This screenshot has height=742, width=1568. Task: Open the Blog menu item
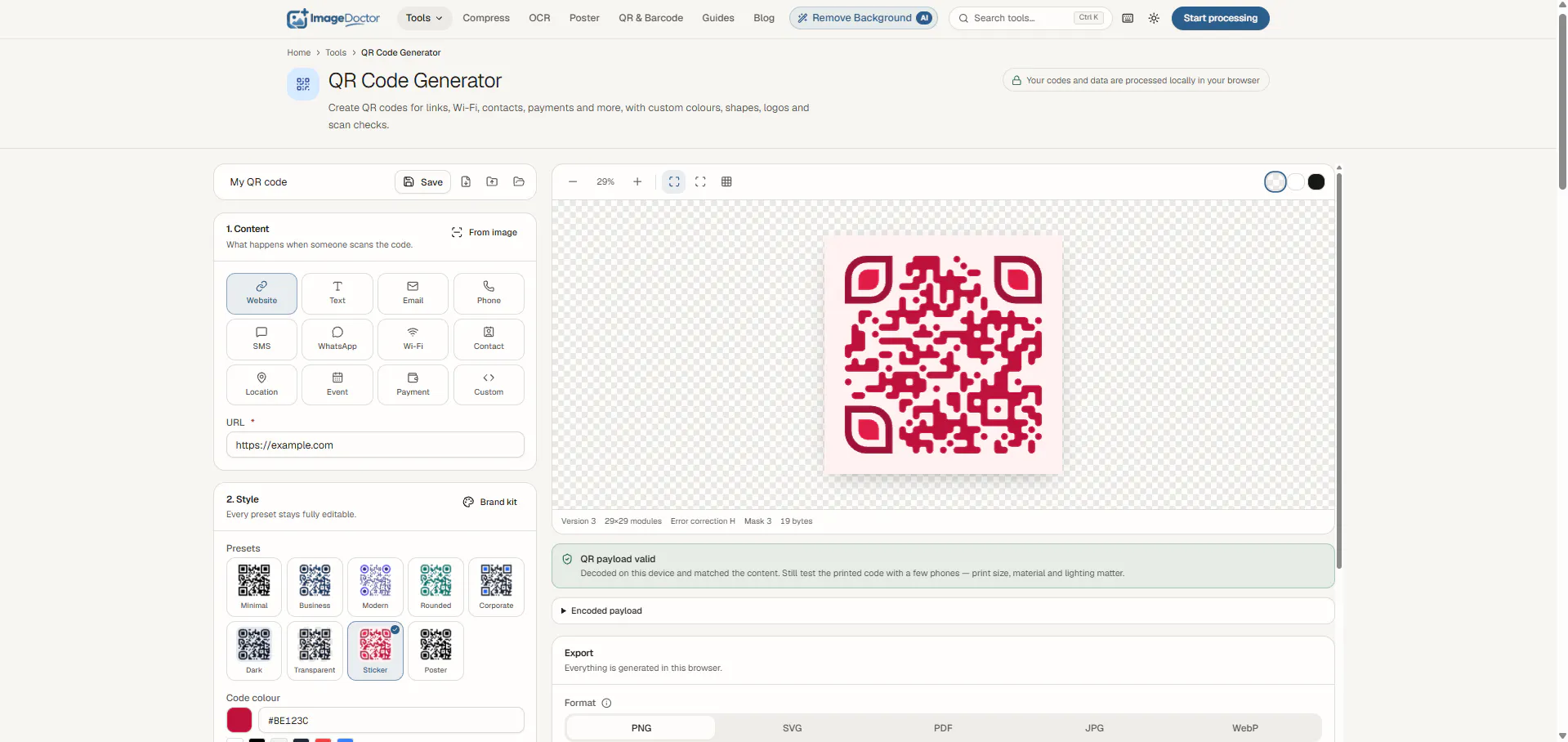(x=764, y=18)
